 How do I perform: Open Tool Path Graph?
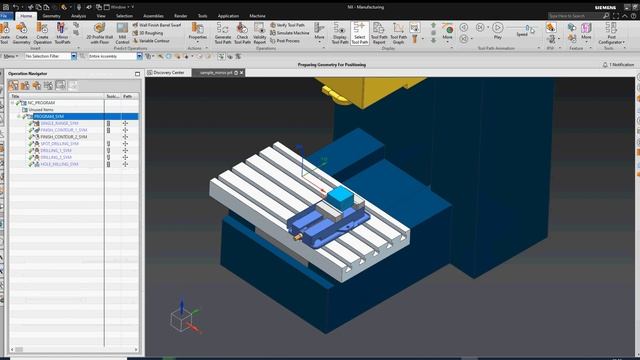[x=398, y=33]
